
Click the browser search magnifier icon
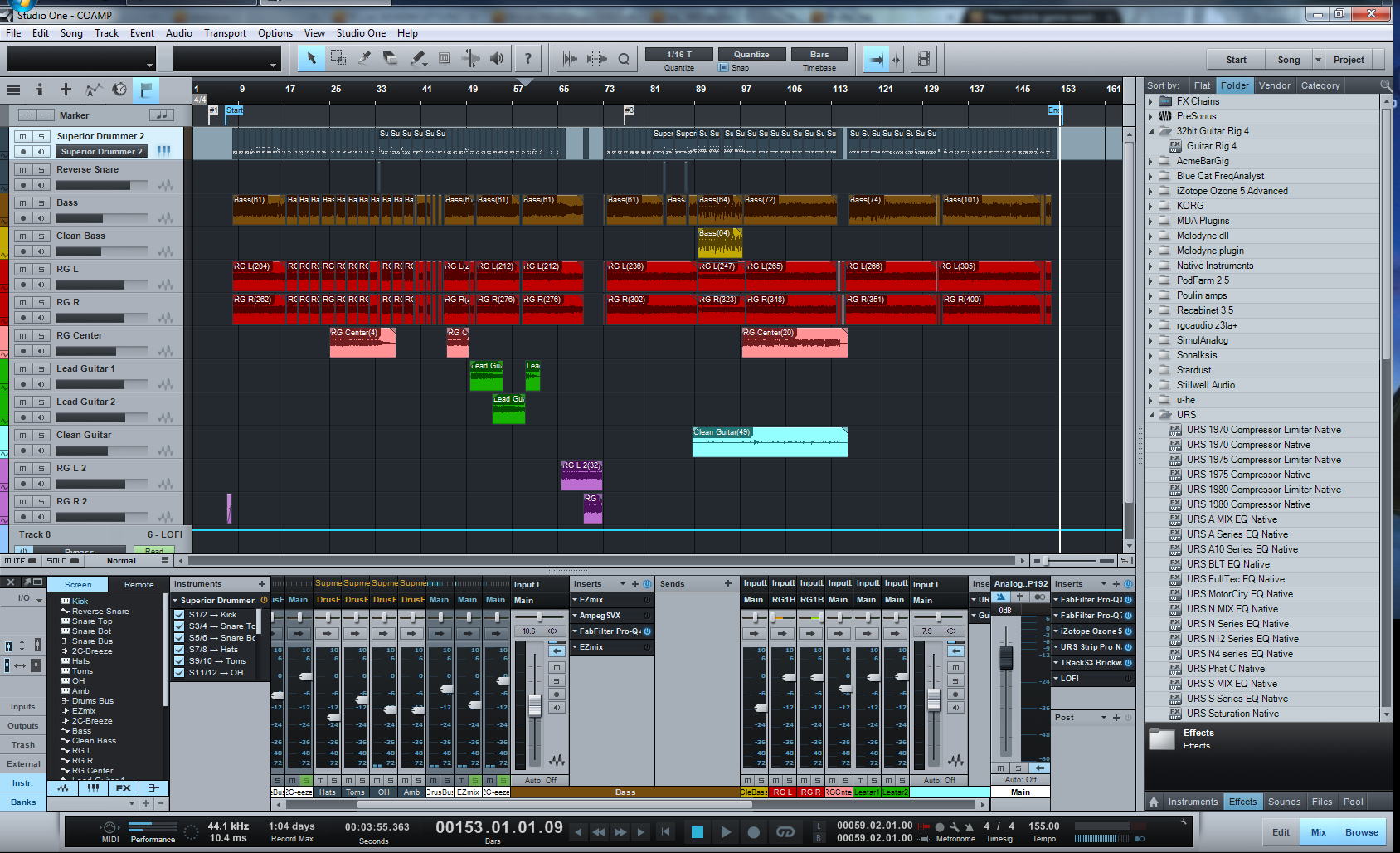[x=1385, y=85]
